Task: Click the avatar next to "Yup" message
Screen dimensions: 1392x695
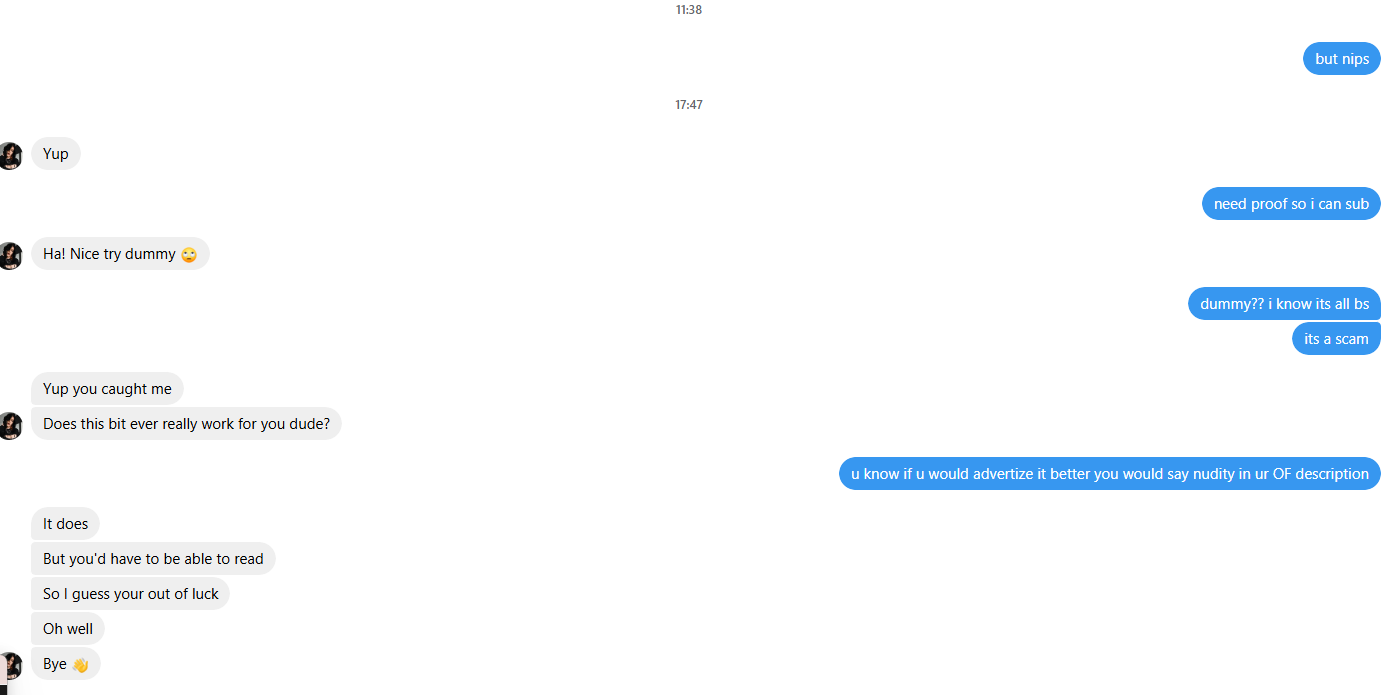Action: click(10, 156)
